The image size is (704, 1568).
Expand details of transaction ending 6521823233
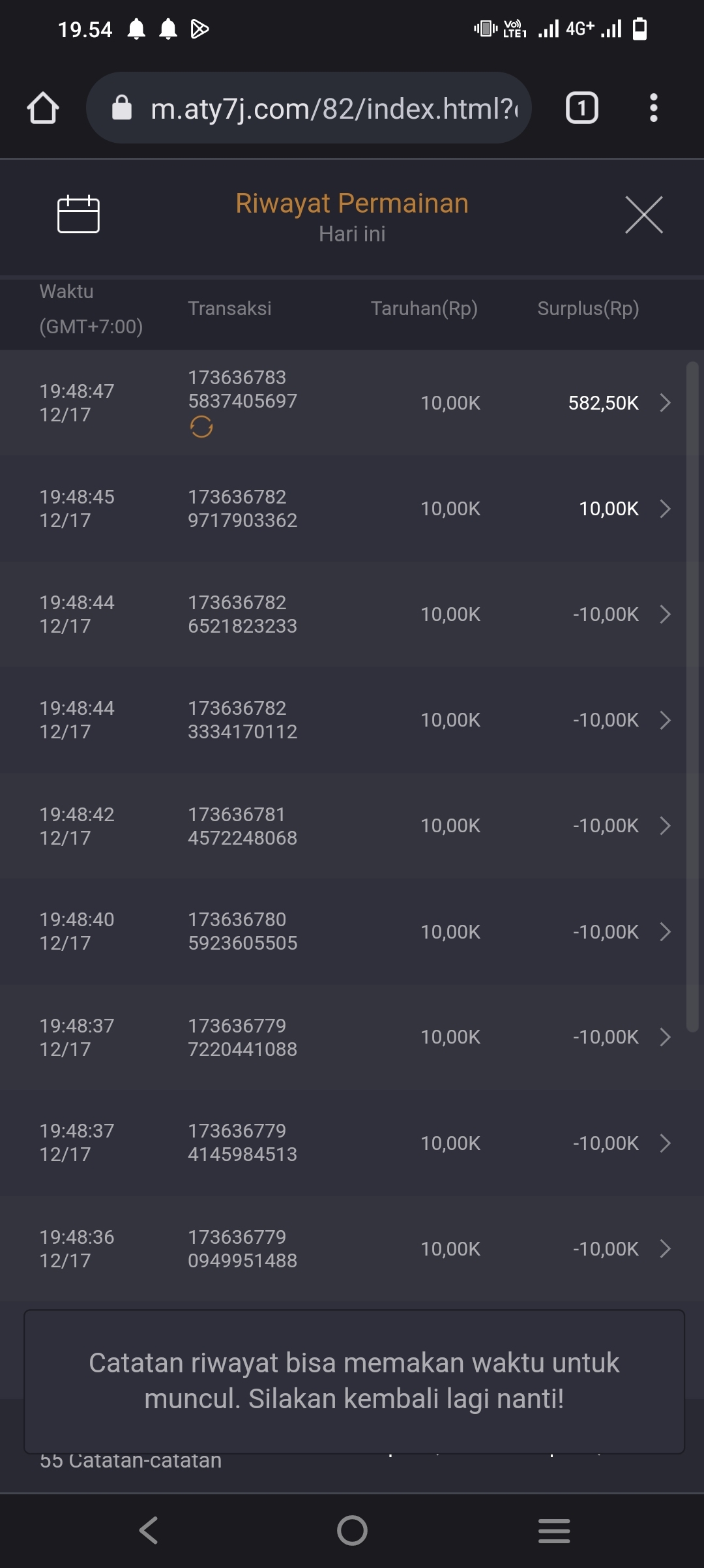coord(665,614)
